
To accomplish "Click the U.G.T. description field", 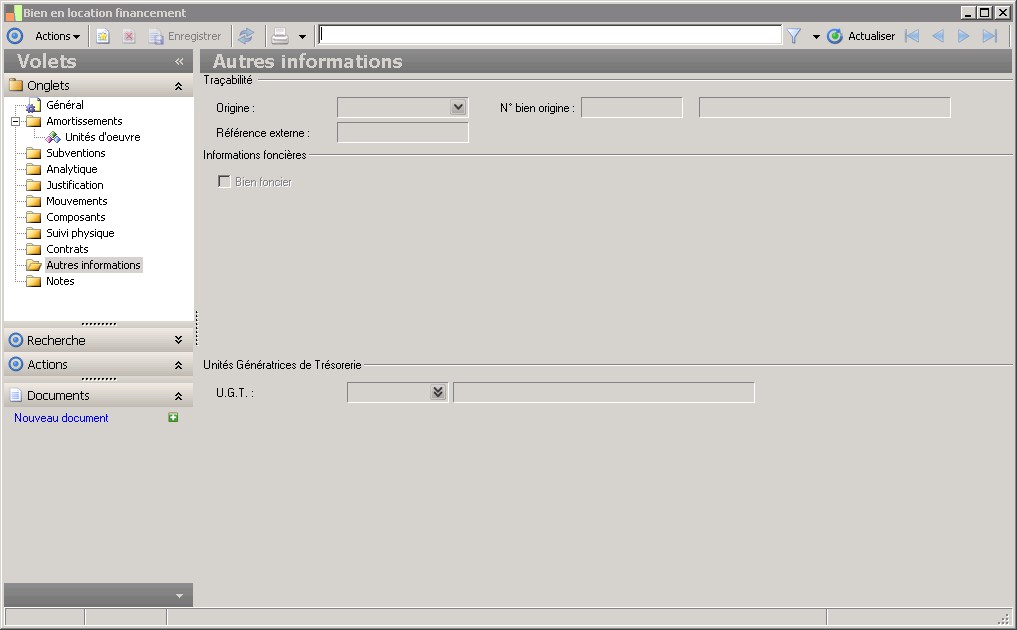I will click(x=604, y=393).
